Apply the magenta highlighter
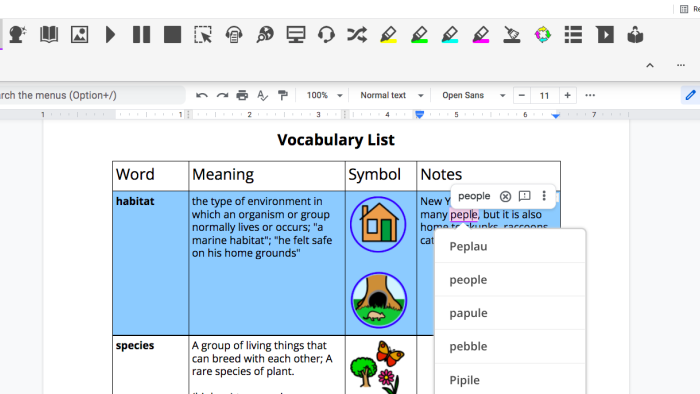 pyautogui.click(x=481, y=34)
